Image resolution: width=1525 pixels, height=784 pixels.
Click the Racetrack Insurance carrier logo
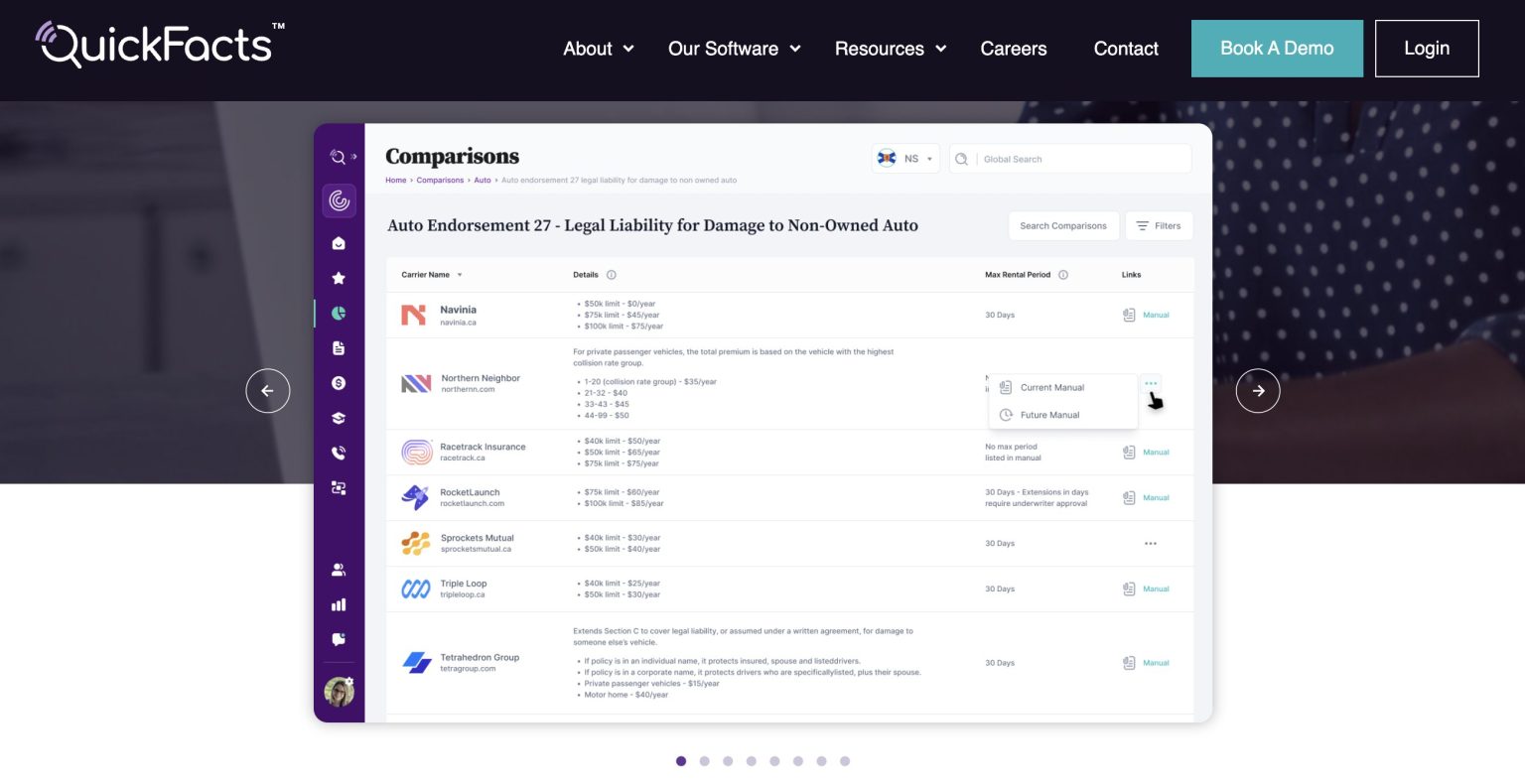point(416,452)
